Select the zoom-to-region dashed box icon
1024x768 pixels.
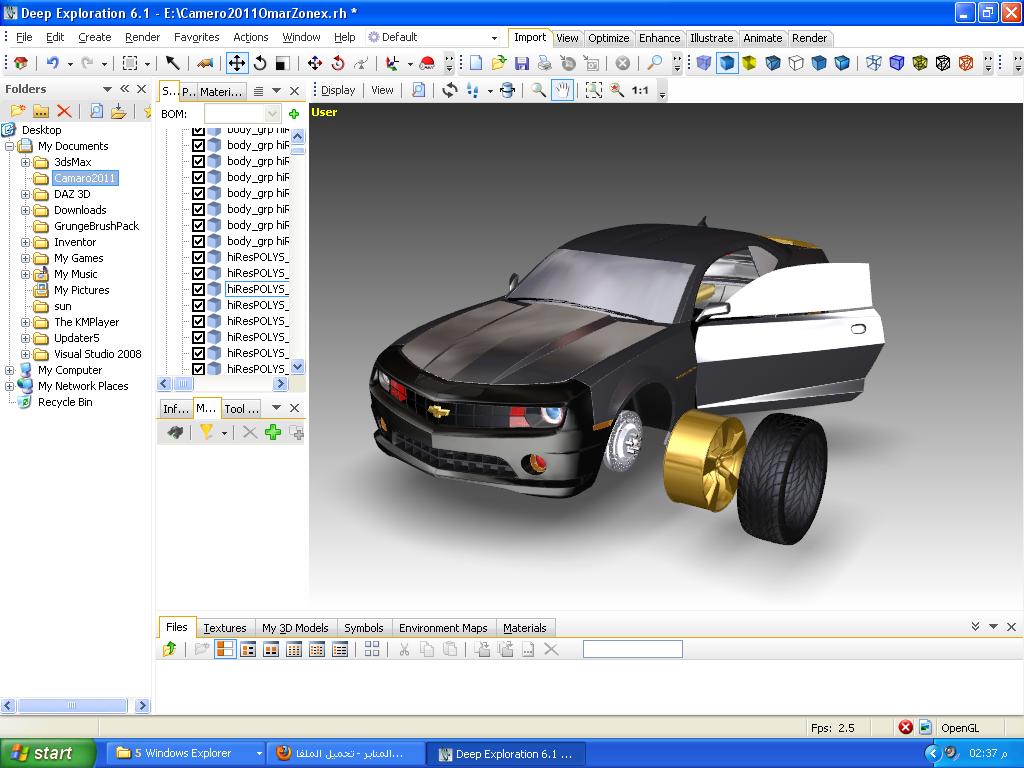tap(594, 90)
